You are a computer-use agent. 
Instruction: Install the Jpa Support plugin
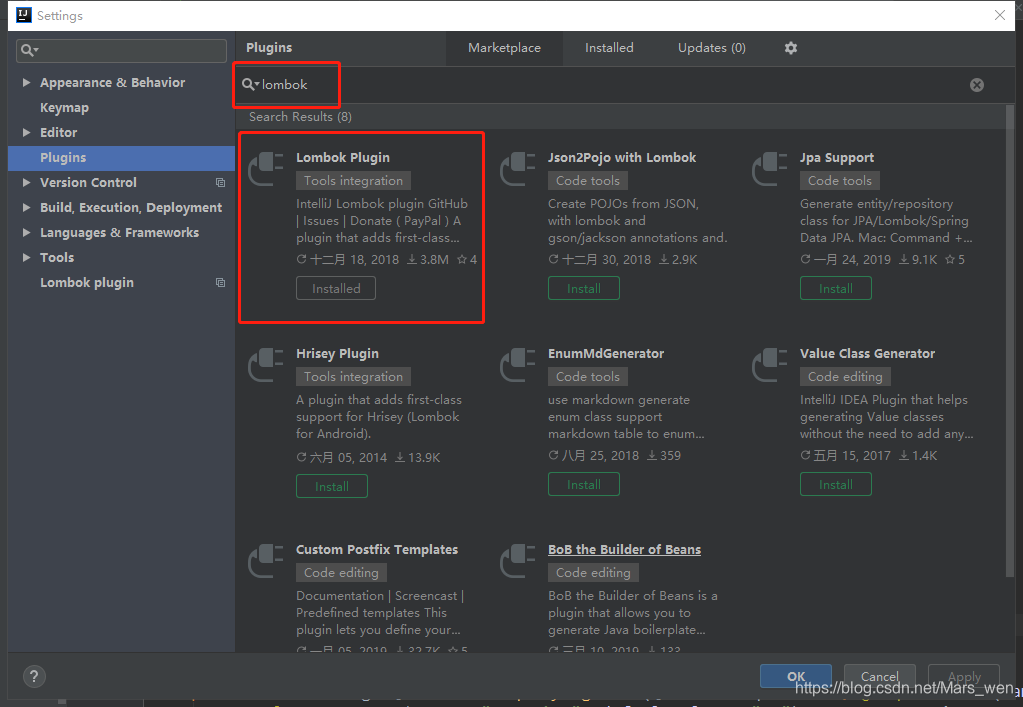(836, 288)
